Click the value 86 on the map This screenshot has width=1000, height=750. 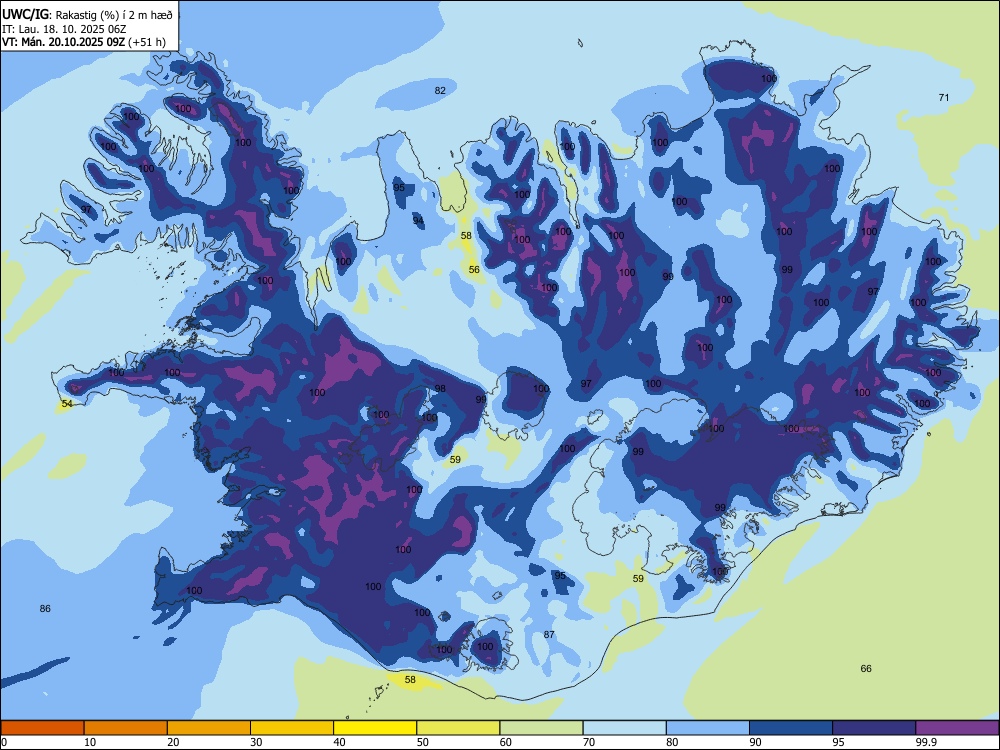[x=45, y=608]
